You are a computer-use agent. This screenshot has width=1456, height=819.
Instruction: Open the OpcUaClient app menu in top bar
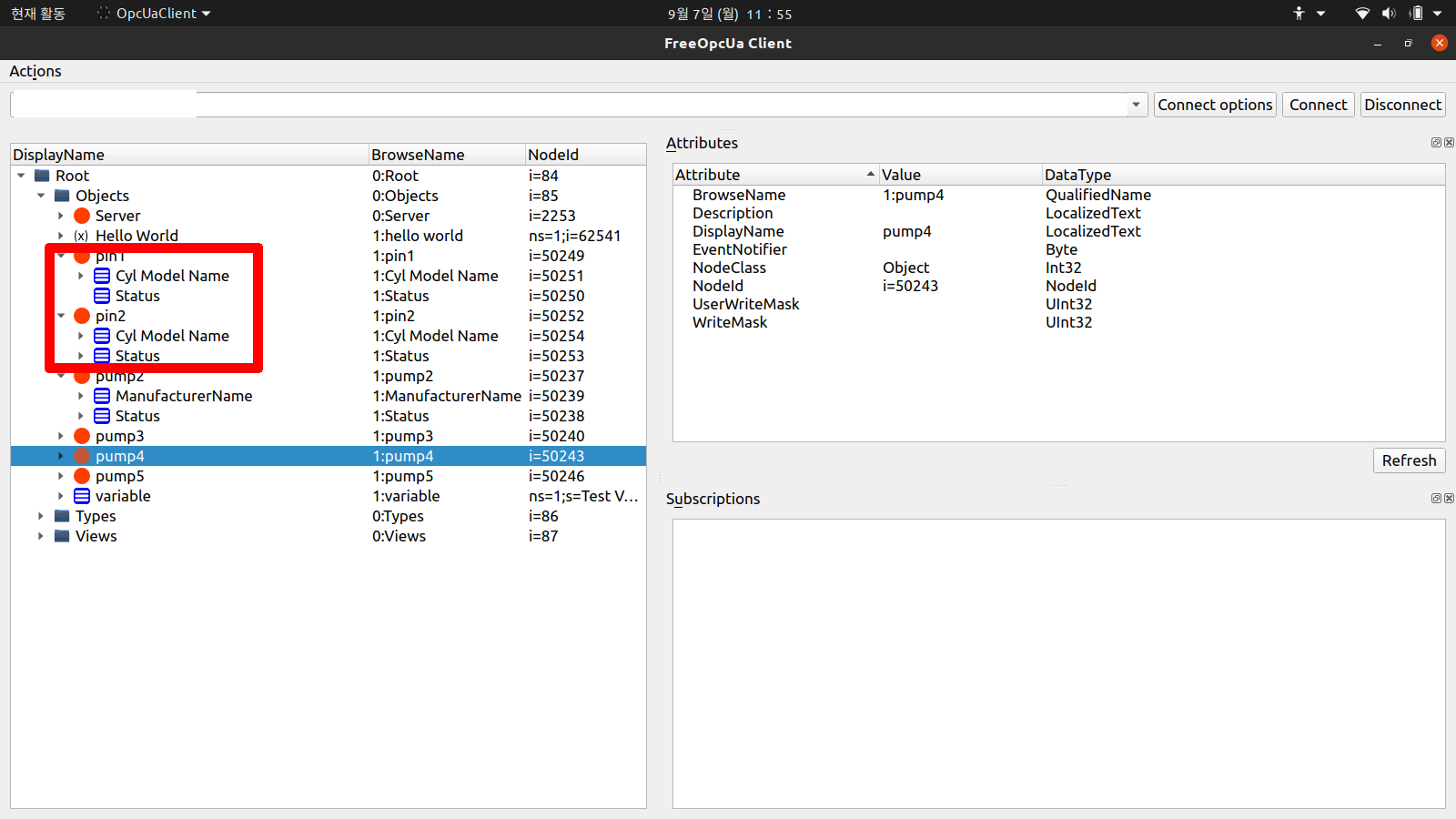coord(155,14)
